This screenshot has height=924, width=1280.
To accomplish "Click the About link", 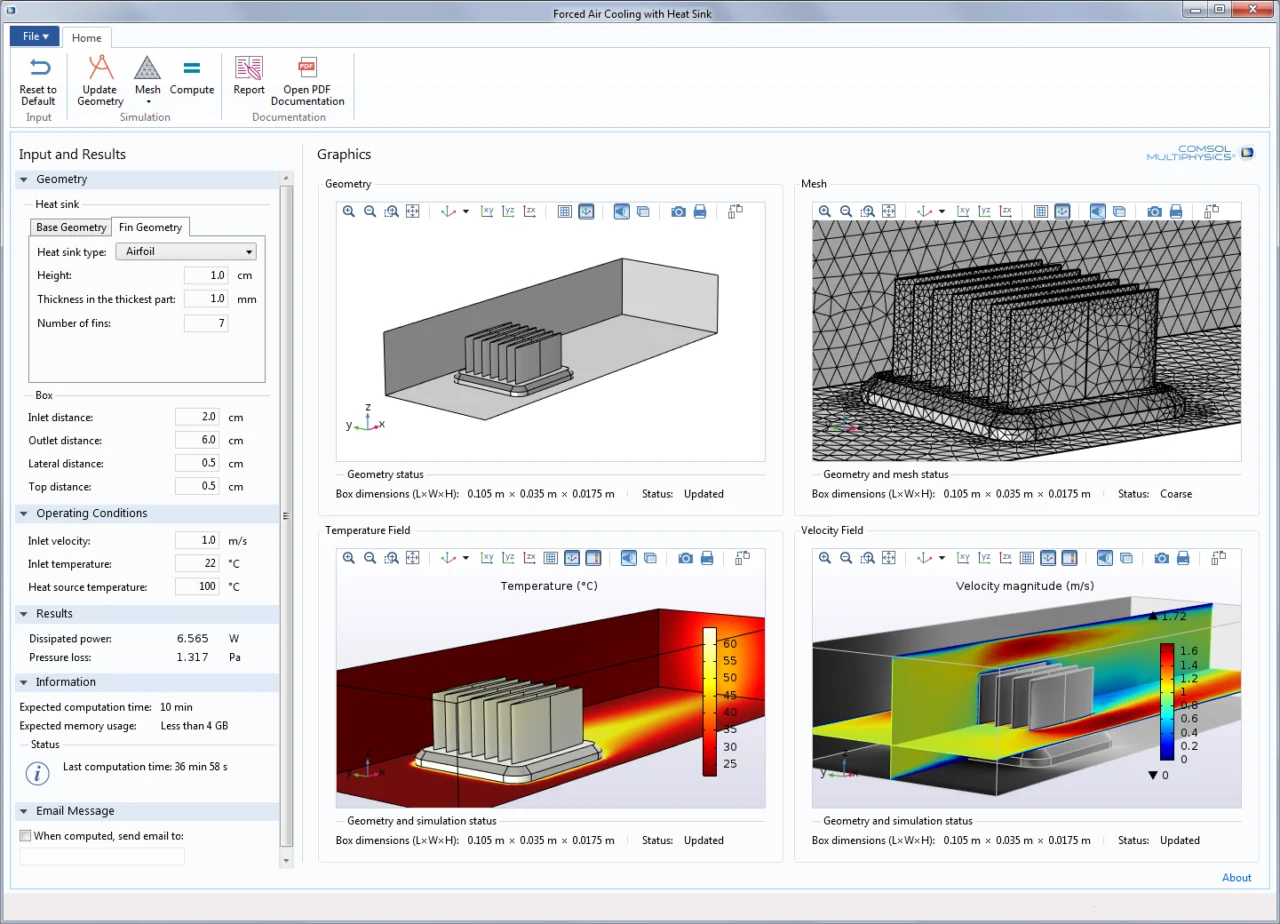I will pyautogui.click(x=1237, y=878).
